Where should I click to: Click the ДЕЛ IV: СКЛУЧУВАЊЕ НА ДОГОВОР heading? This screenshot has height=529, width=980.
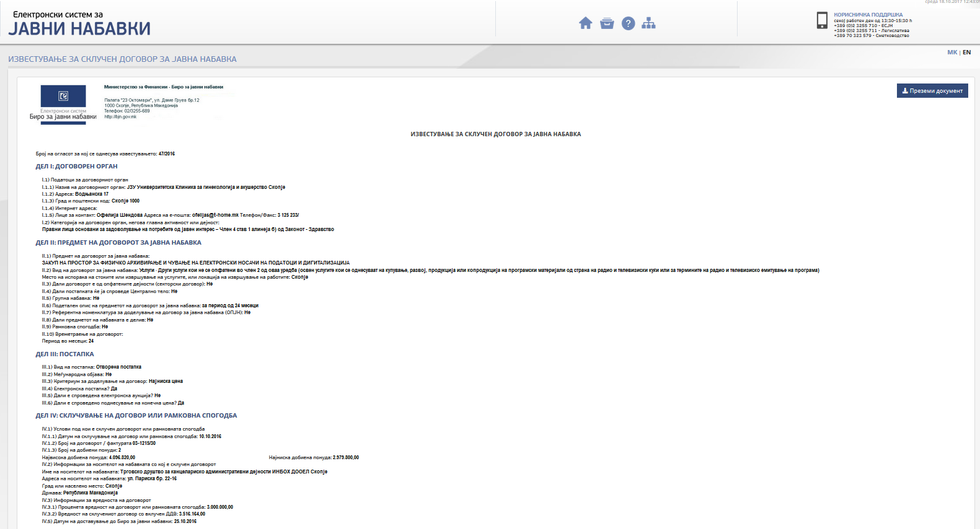click(x=136, y=414)
